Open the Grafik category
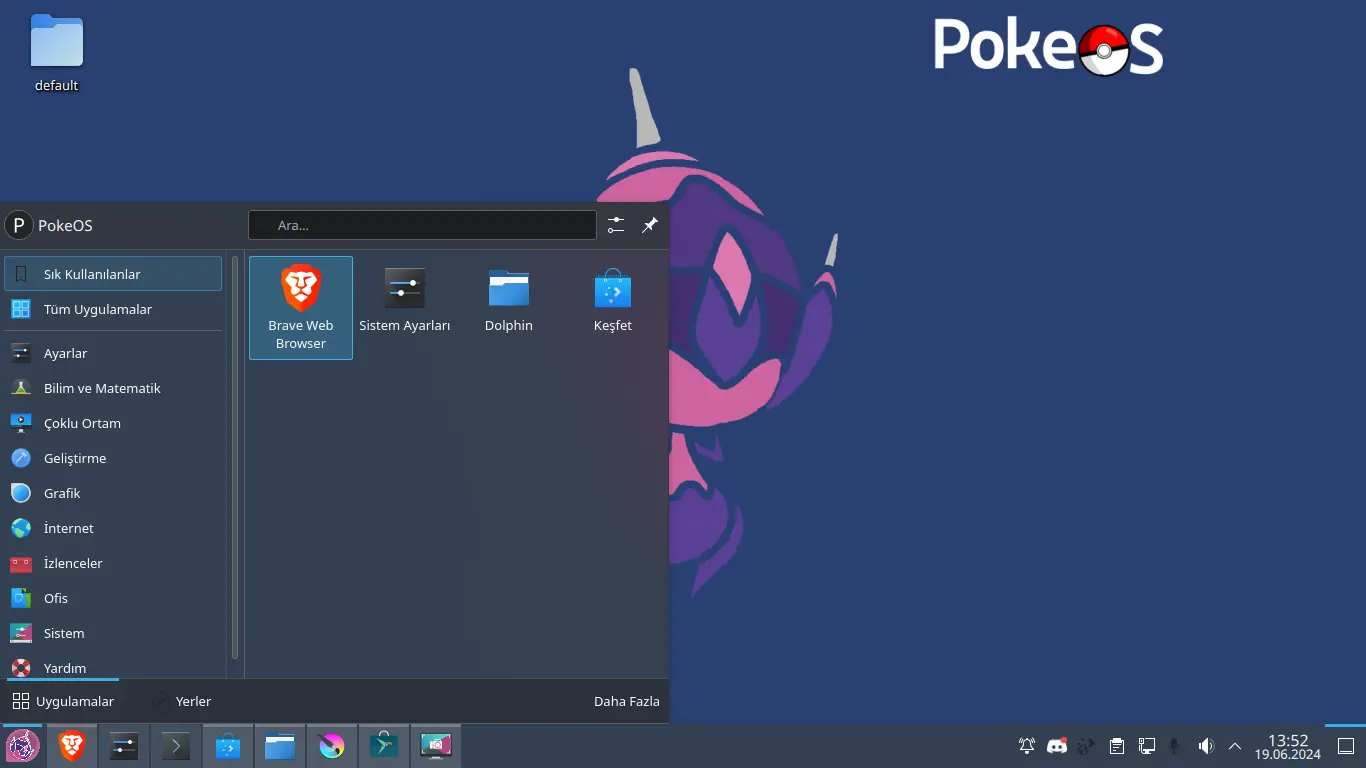This screenshot has height=768, width=1366. pyautogui.click(x=113, y=493)
